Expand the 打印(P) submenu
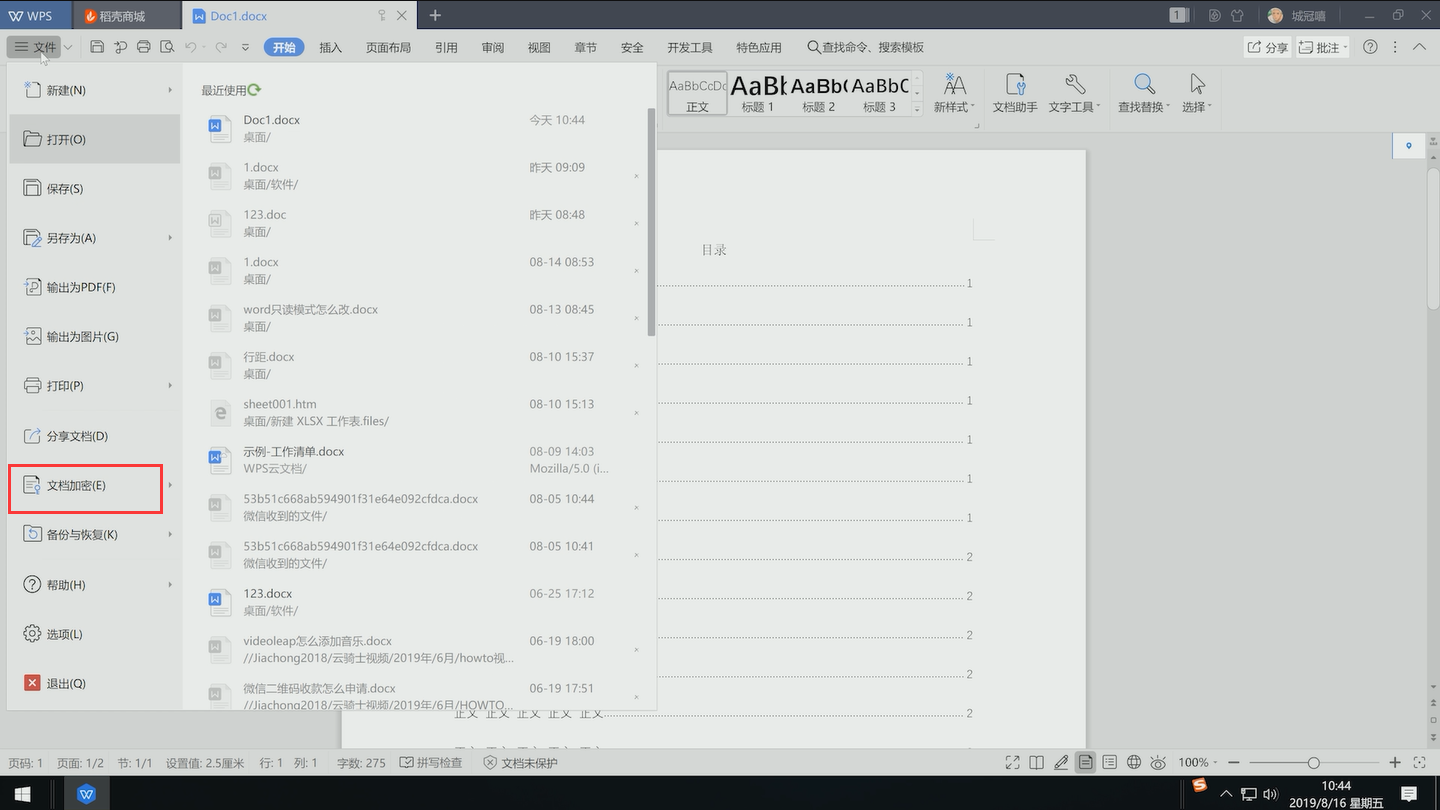Viewport: 1440px width, 810px height. (170, 386)
